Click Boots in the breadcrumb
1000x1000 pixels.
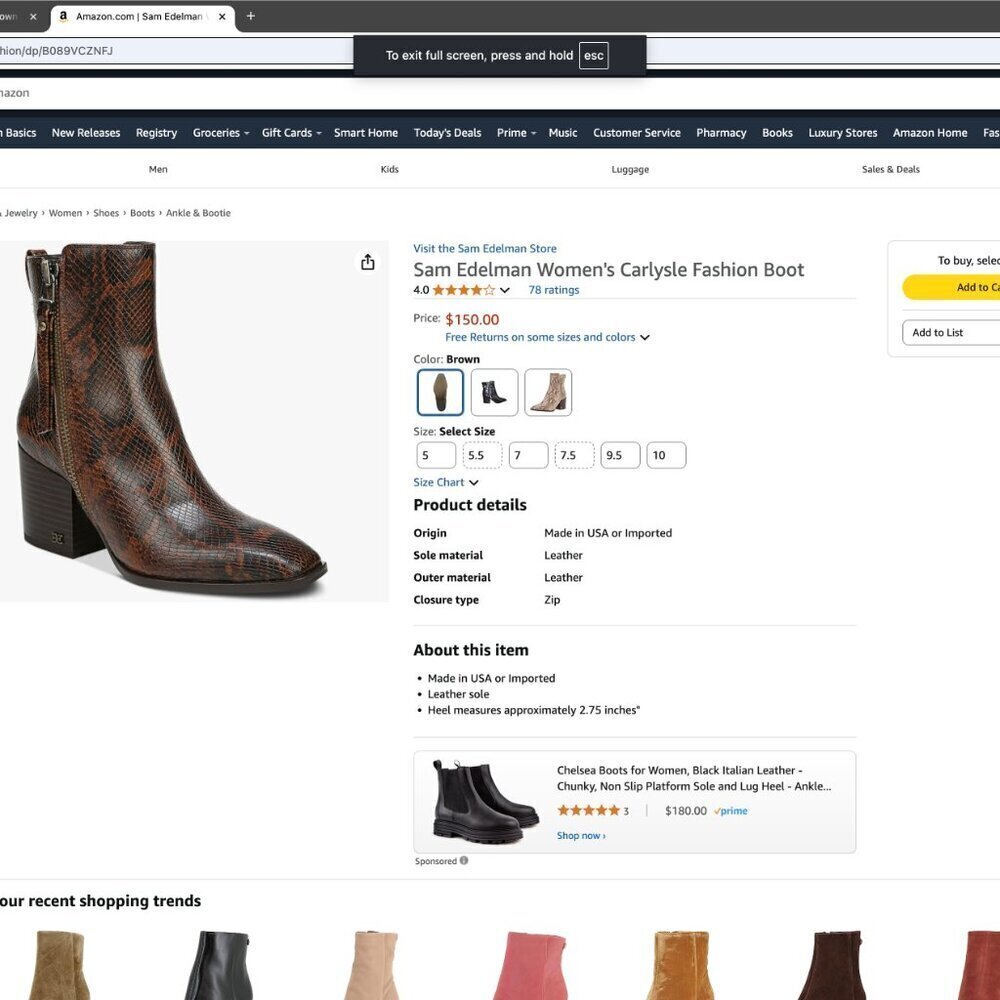tap(142, 213)
